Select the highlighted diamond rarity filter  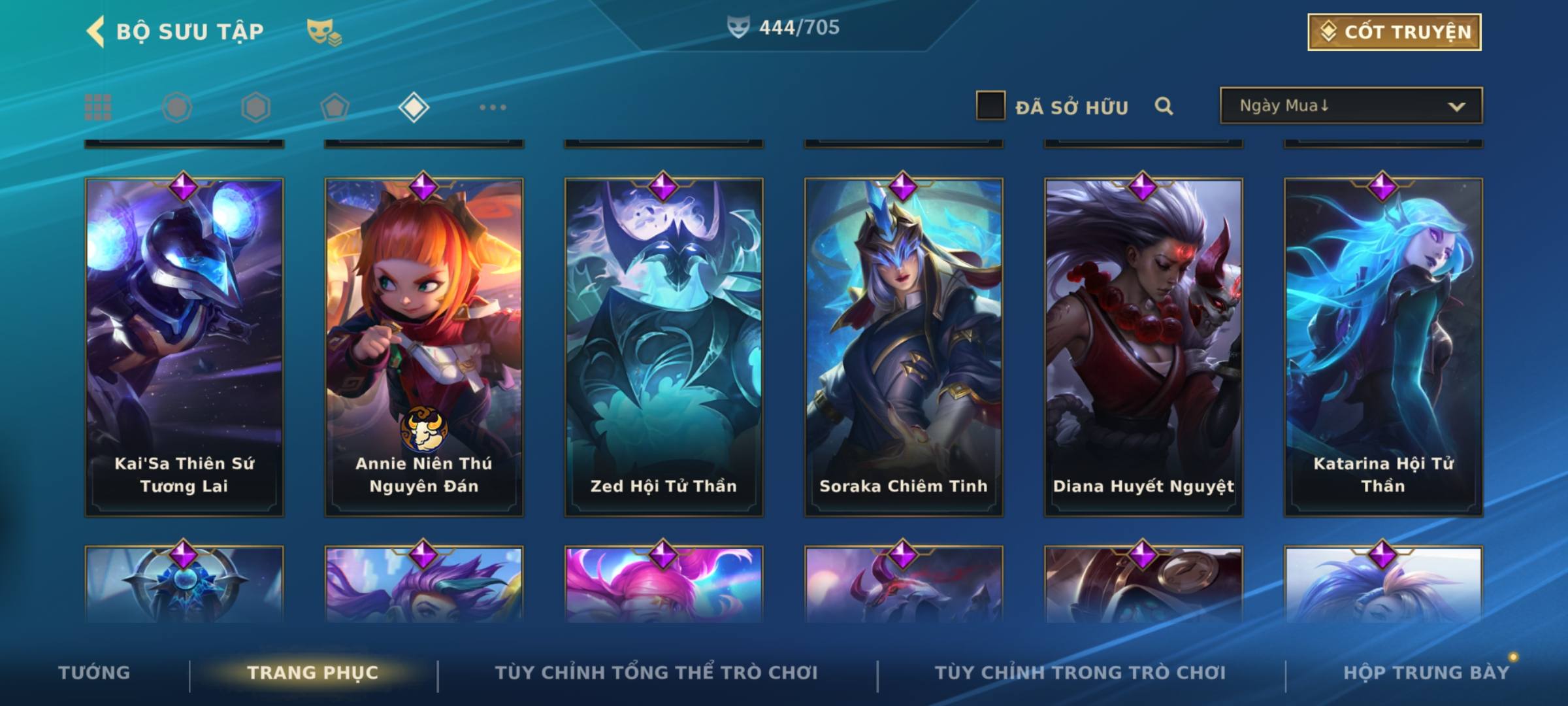tap(414, 107)
